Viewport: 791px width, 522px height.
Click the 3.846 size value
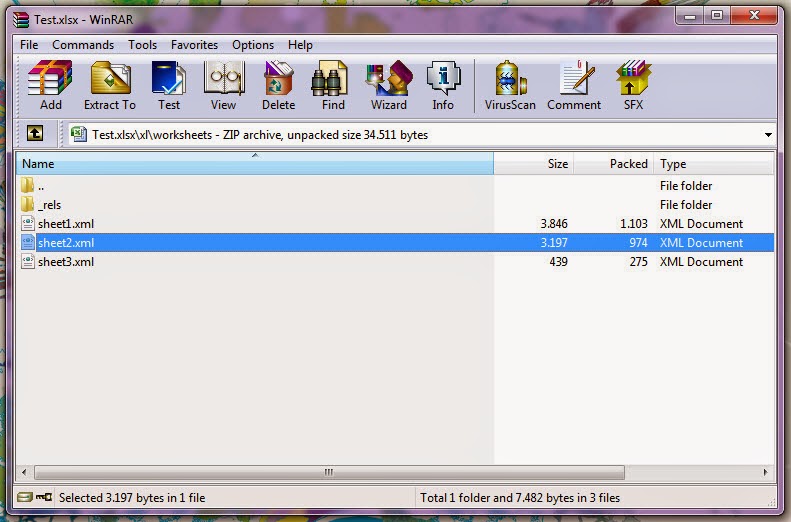[554, 223]
